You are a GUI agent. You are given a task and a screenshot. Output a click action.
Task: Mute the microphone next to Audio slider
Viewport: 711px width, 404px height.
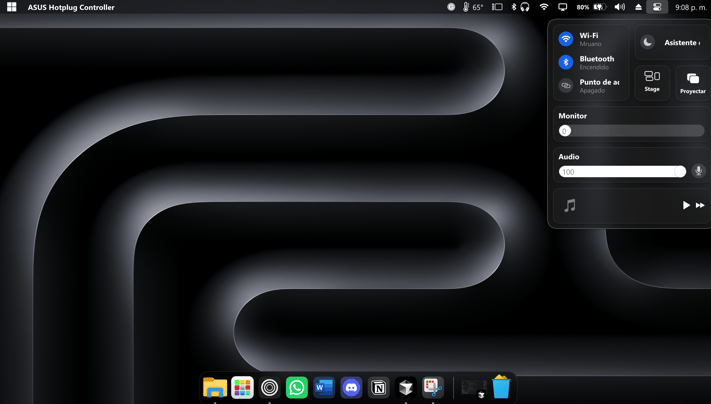[x=698, y=171]
